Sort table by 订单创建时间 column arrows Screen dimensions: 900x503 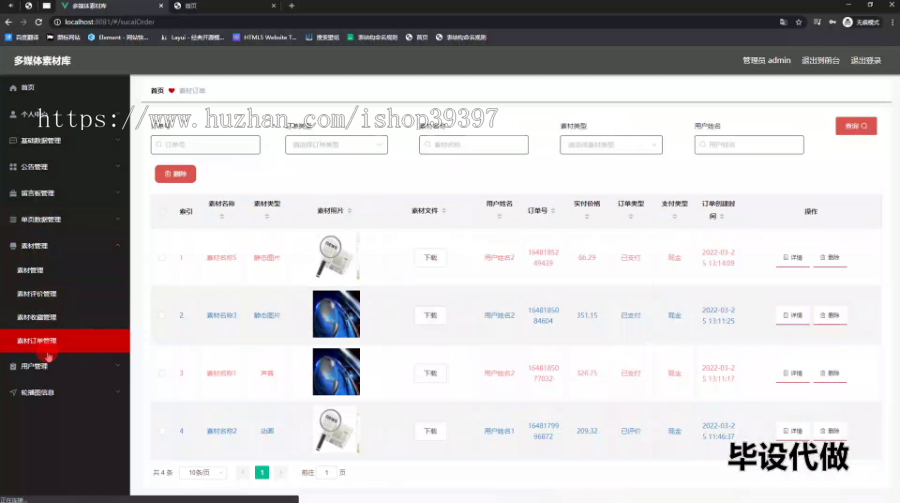coord(721,216)
